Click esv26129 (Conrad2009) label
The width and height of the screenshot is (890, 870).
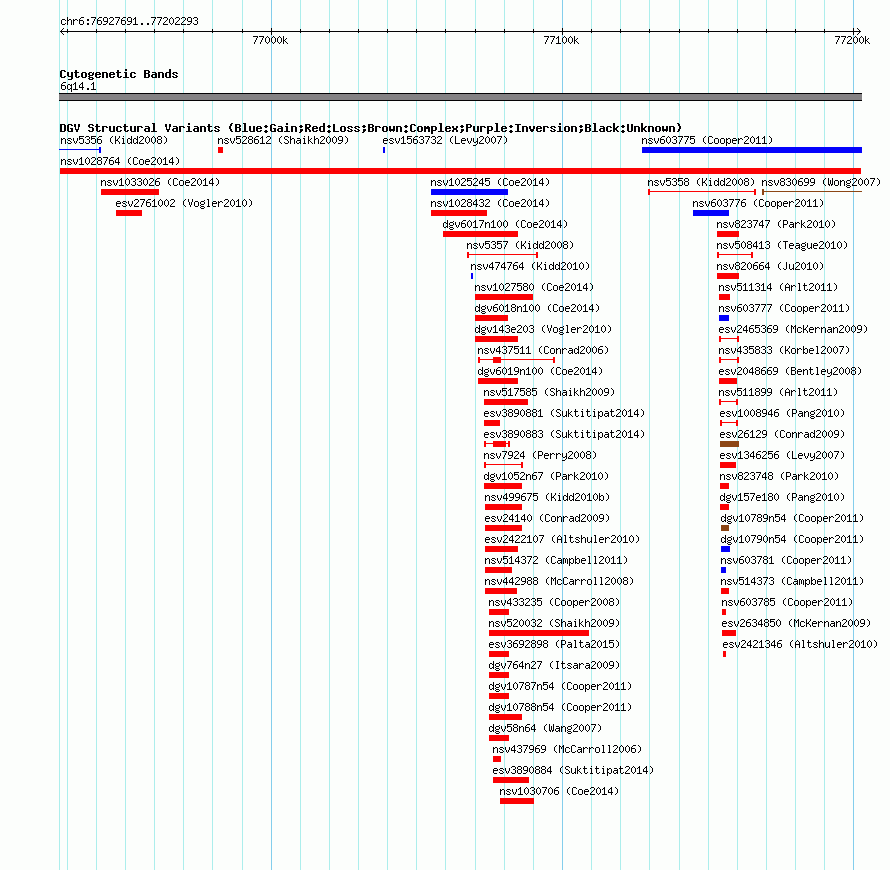782,434
